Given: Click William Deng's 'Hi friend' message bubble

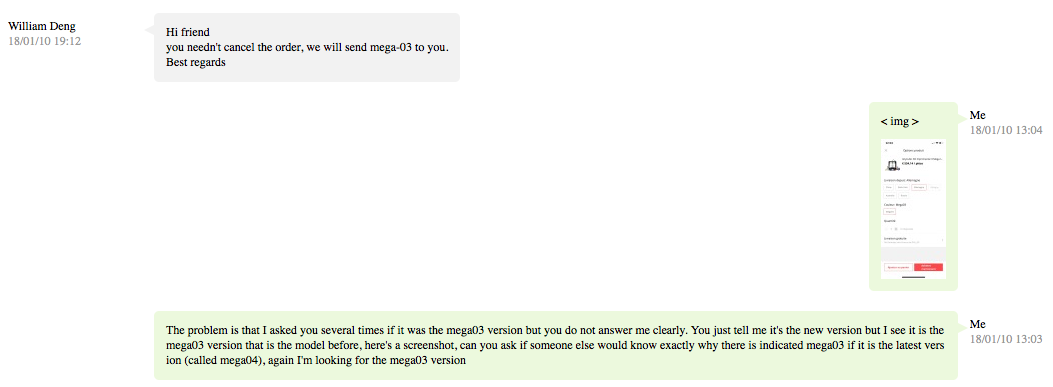Looking at the screenshot, I should 307,47.
